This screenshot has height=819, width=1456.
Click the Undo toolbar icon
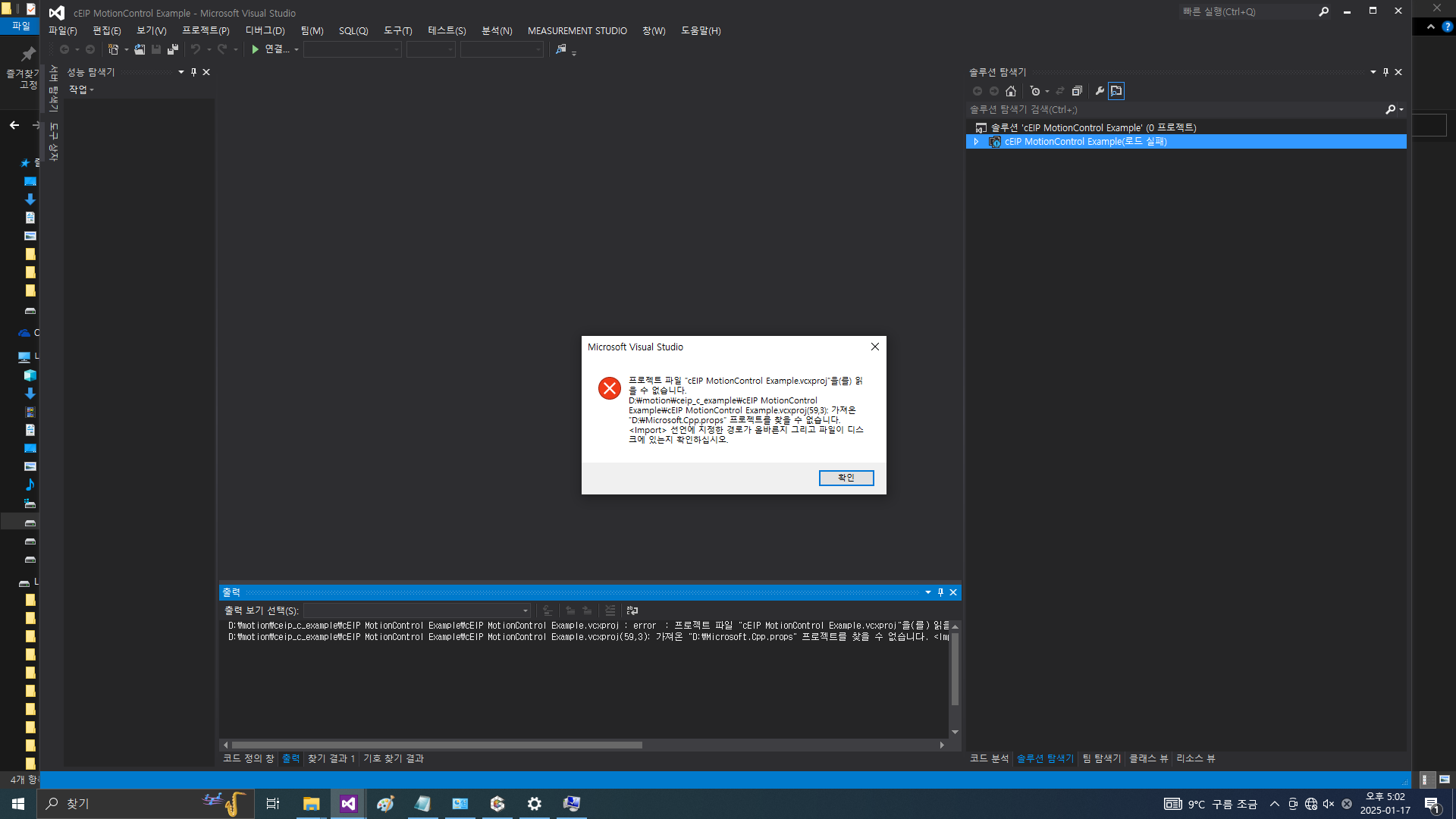(x=196, y=49)
